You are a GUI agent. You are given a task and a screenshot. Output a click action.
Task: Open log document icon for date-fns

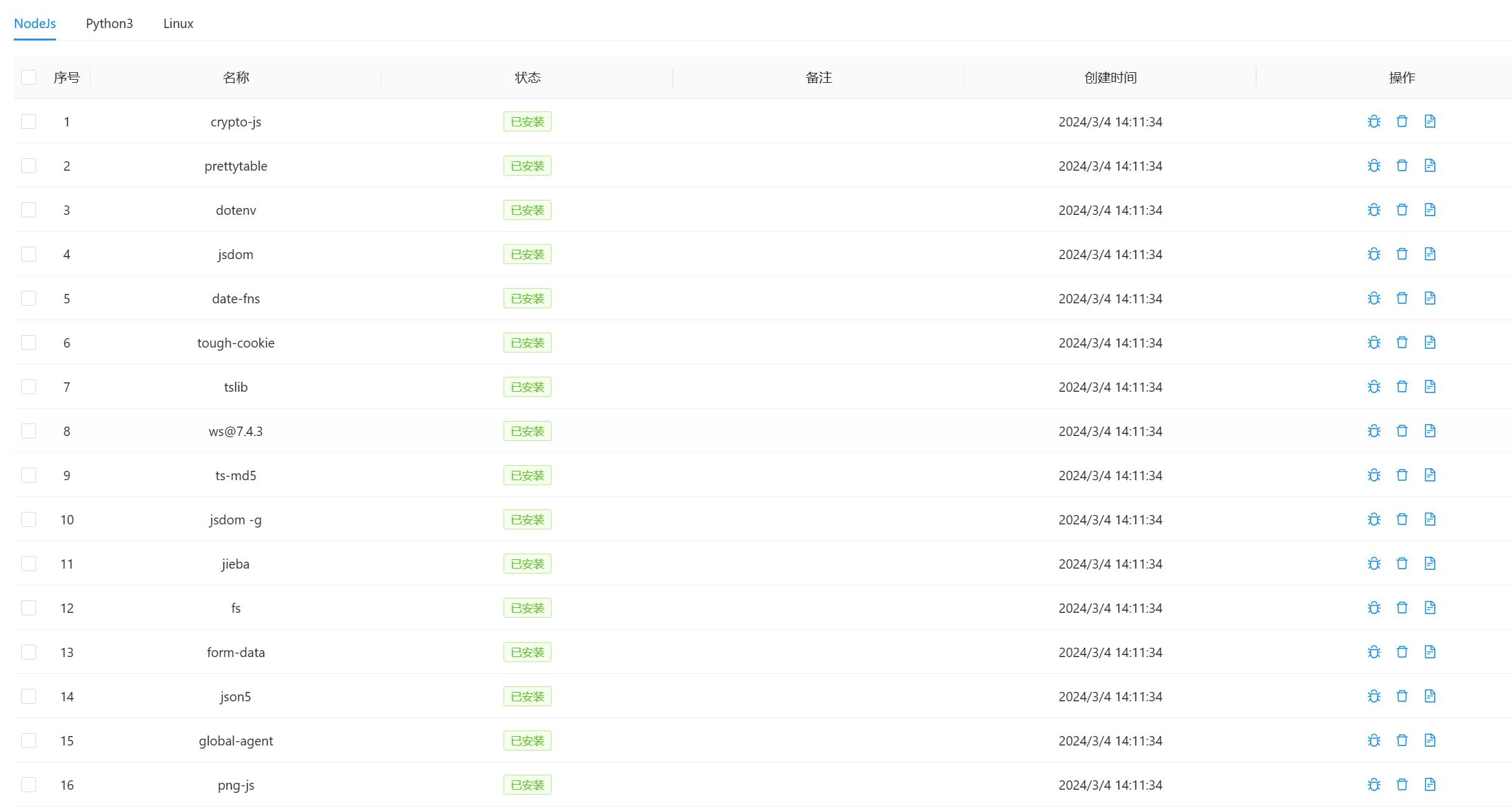[1430, 298]
